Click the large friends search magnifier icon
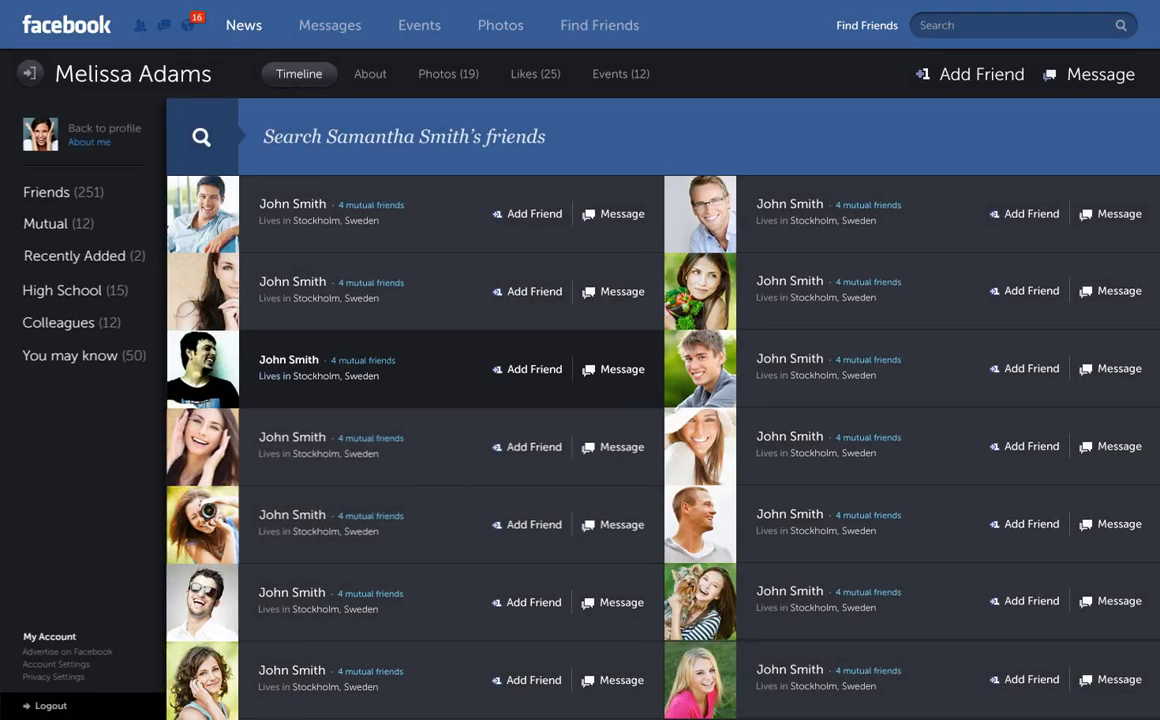The width and height of the screenshot is (1160, 720). pos(202,138)
